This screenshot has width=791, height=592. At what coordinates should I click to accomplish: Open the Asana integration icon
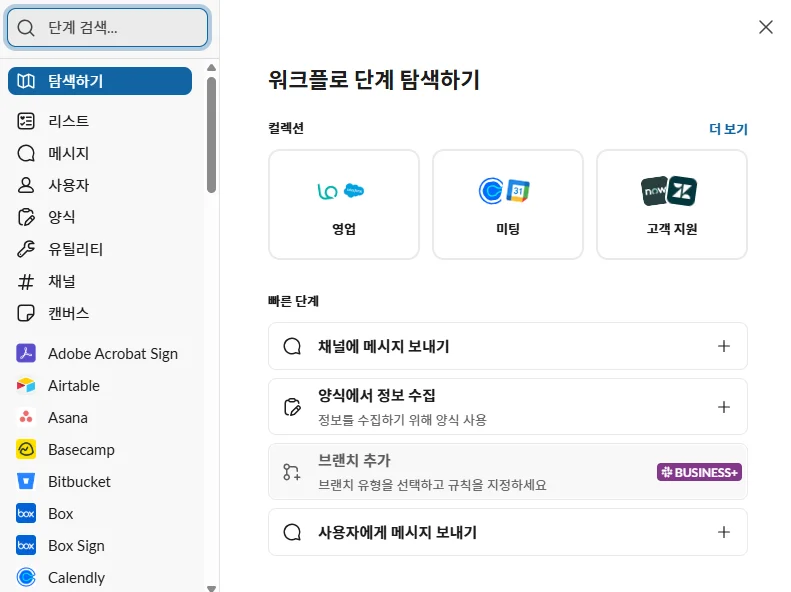tap(27, 417)
